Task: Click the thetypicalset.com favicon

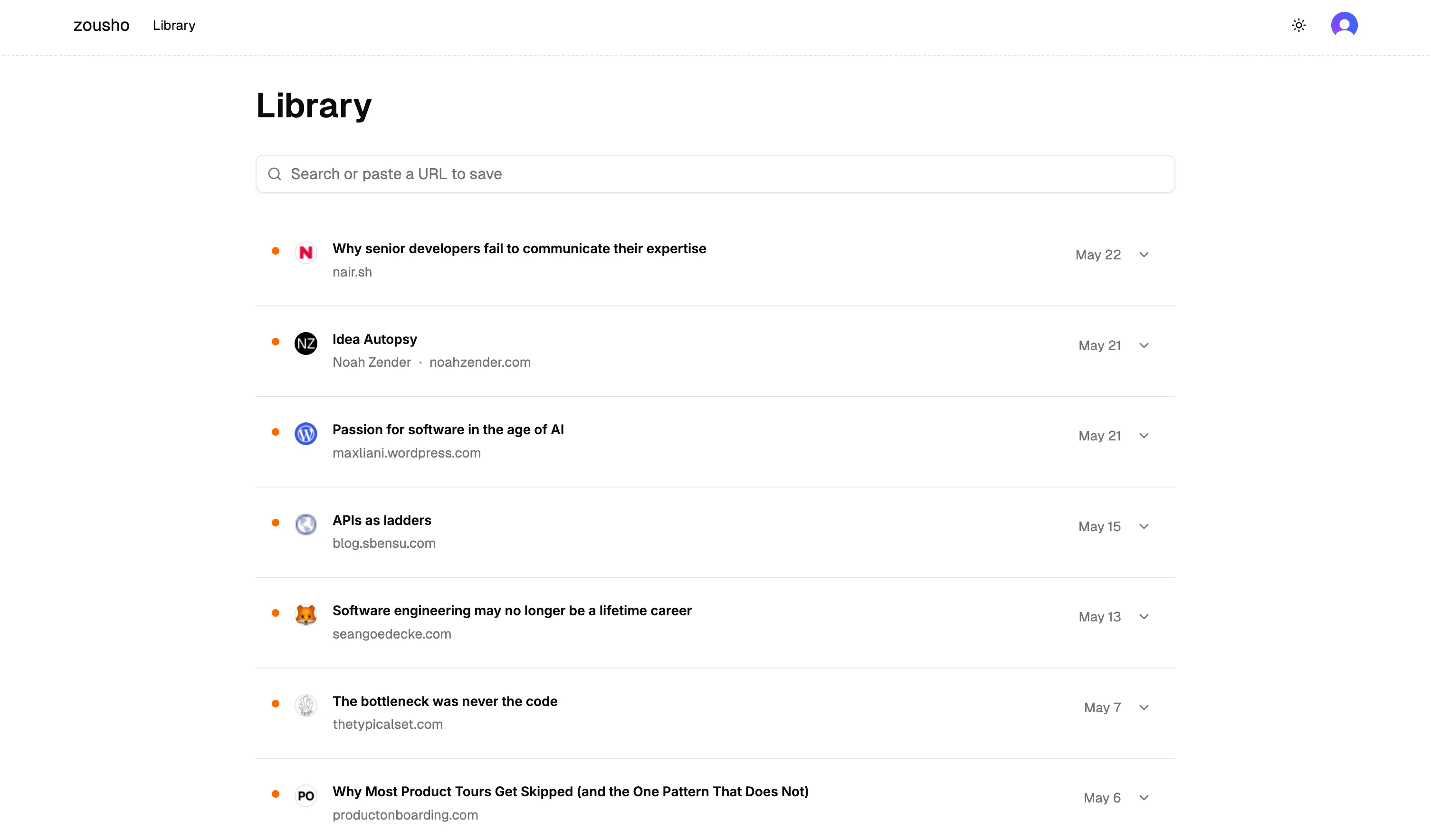Action: (x=305, y=706)
